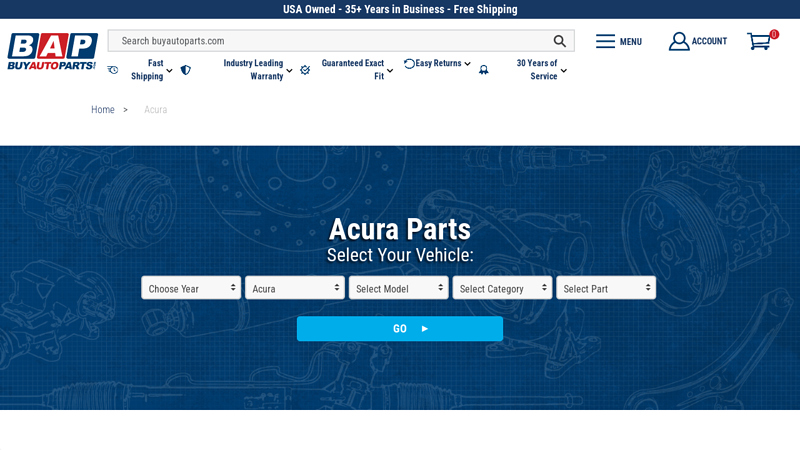The width and height of the screenshot is (800, 450).
Task: Open the Select Model dropdown
Action: (x=398, y=288)
